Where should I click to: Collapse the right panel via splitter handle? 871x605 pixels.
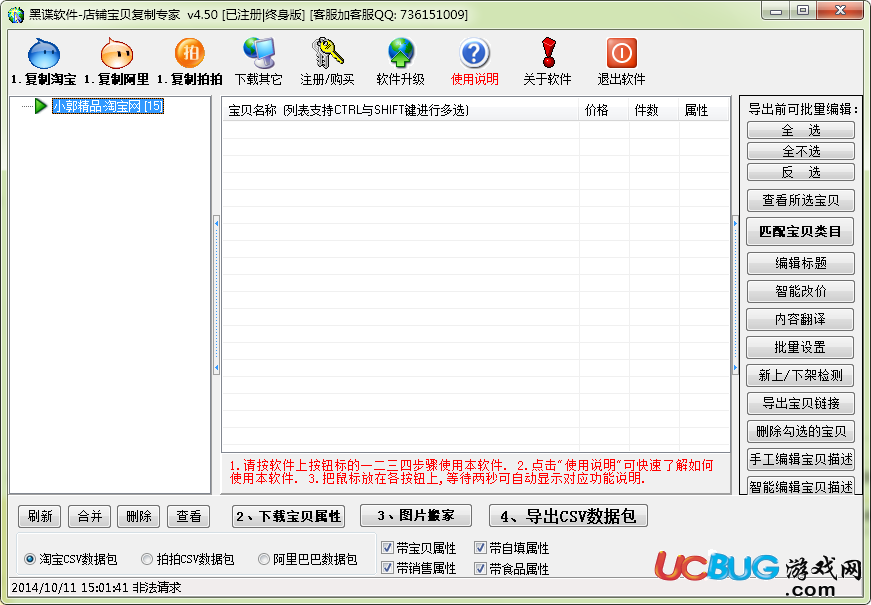coord(735,295)
